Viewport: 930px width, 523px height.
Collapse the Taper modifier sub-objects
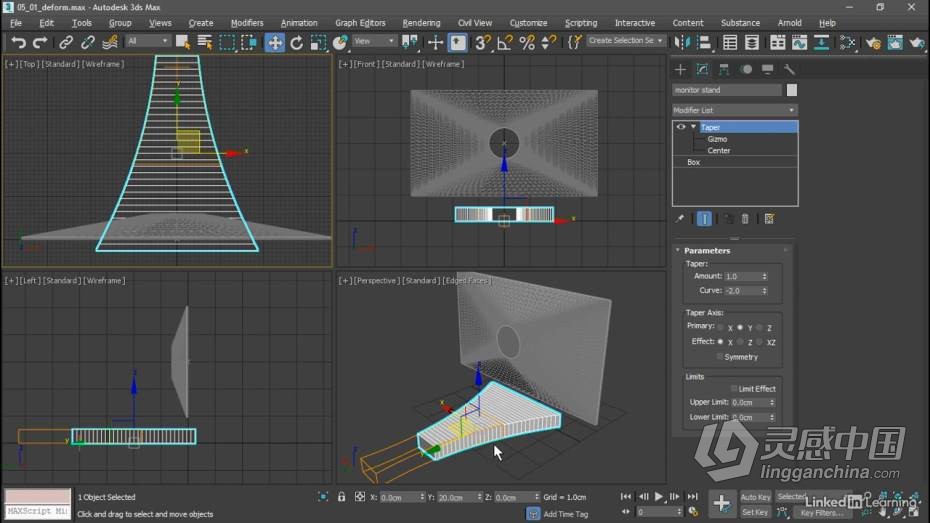(693, 127)
